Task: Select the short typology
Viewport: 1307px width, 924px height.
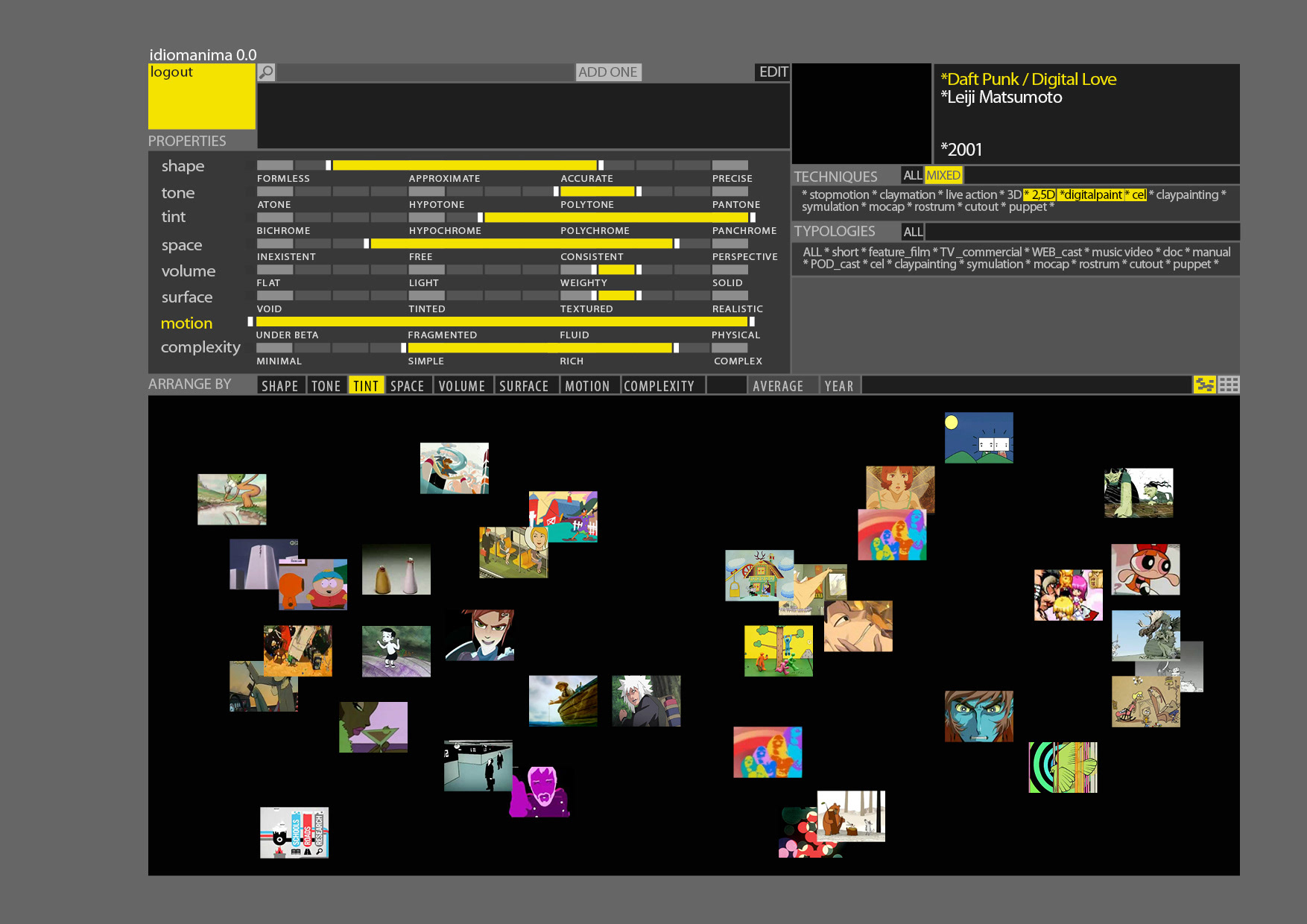Action: pyautogui.click(x=845, y=252)
